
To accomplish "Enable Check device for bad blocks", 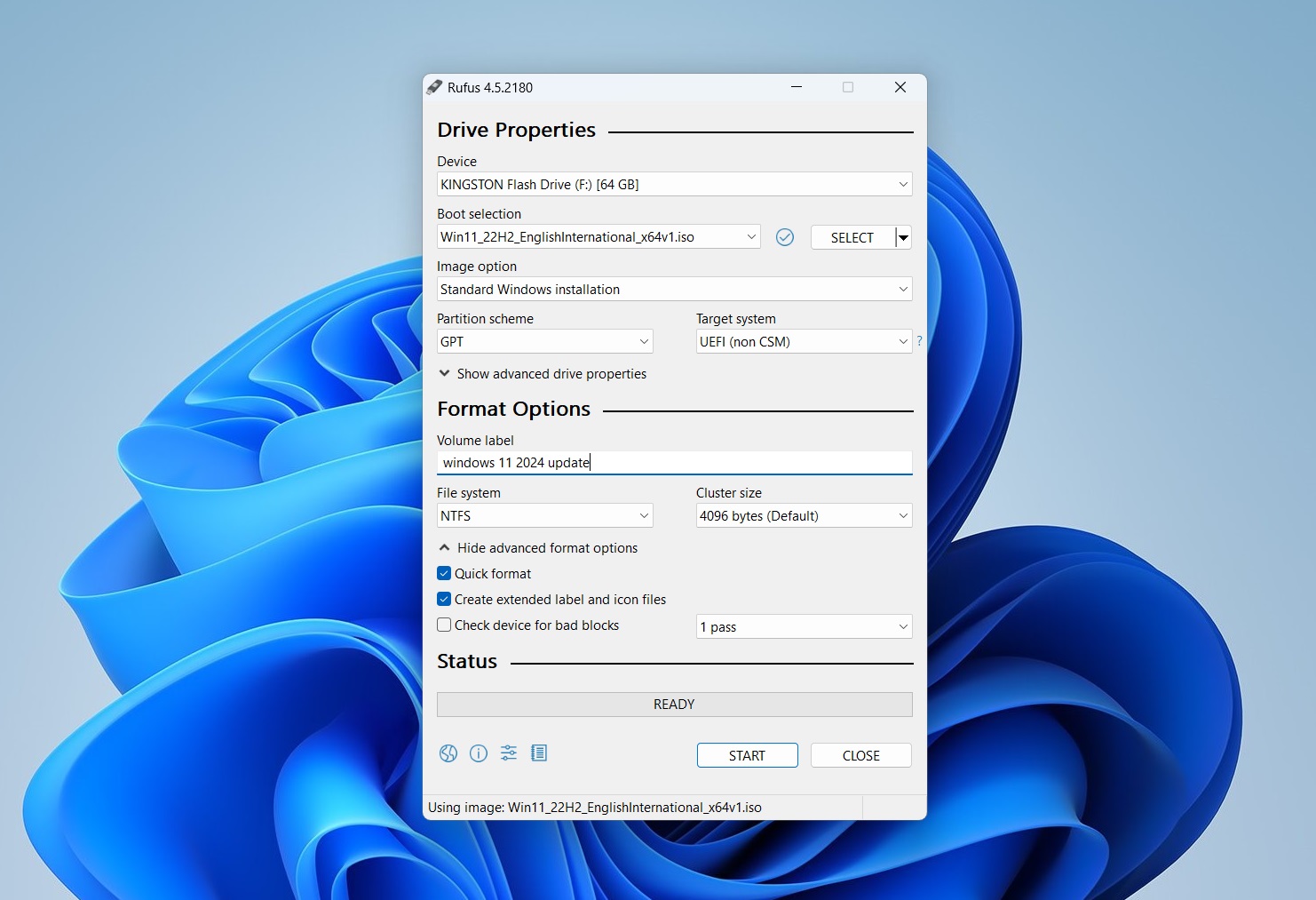I will (444, 625).
